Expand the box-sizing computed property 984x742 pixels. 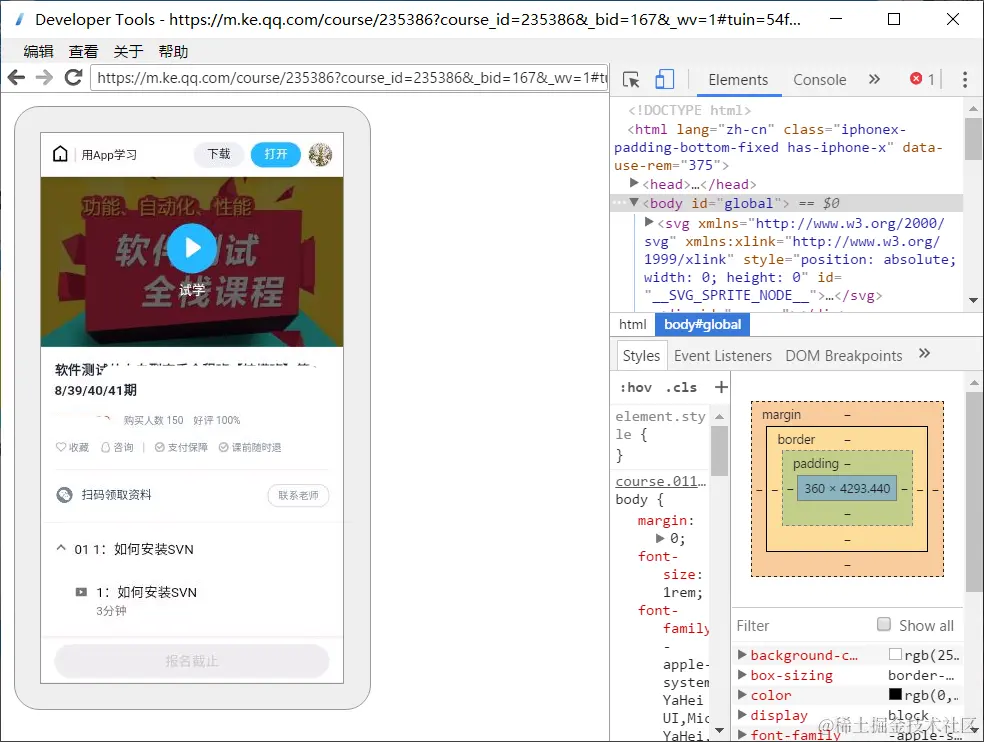tap(742, 675)
